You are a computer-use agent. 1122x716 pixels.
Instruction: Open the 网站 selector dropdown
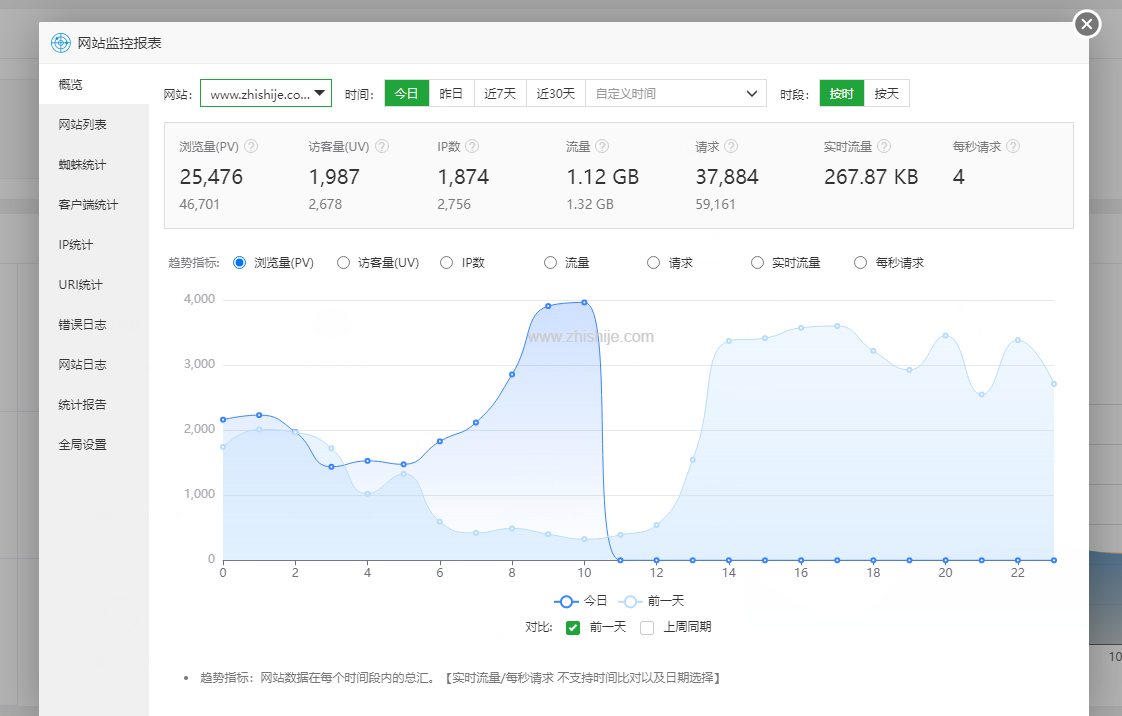click(x=265, y=93)
